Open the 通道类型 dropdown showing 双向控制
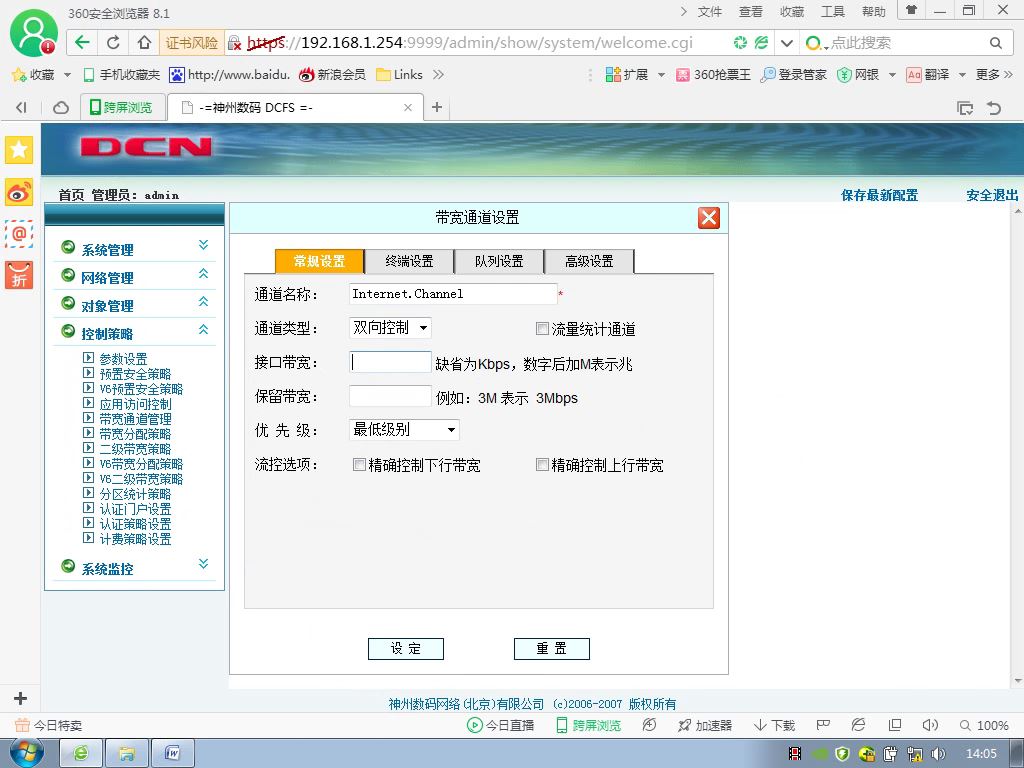 pyautogui.click(x=391, y=327)
